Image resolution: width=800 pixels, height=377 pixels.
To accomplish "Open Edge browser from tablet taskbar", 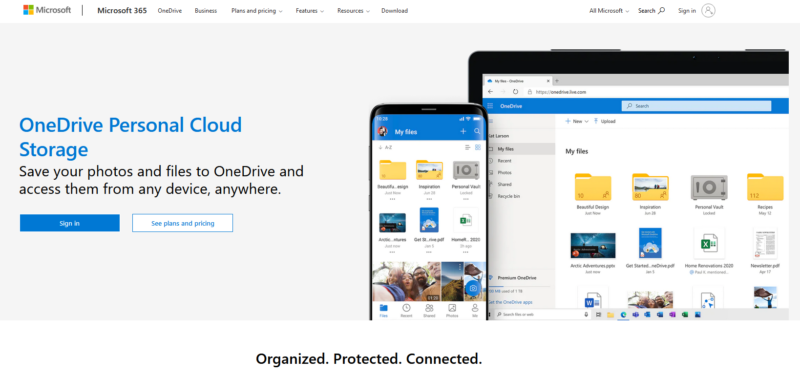I will click(x=623, y=315).
